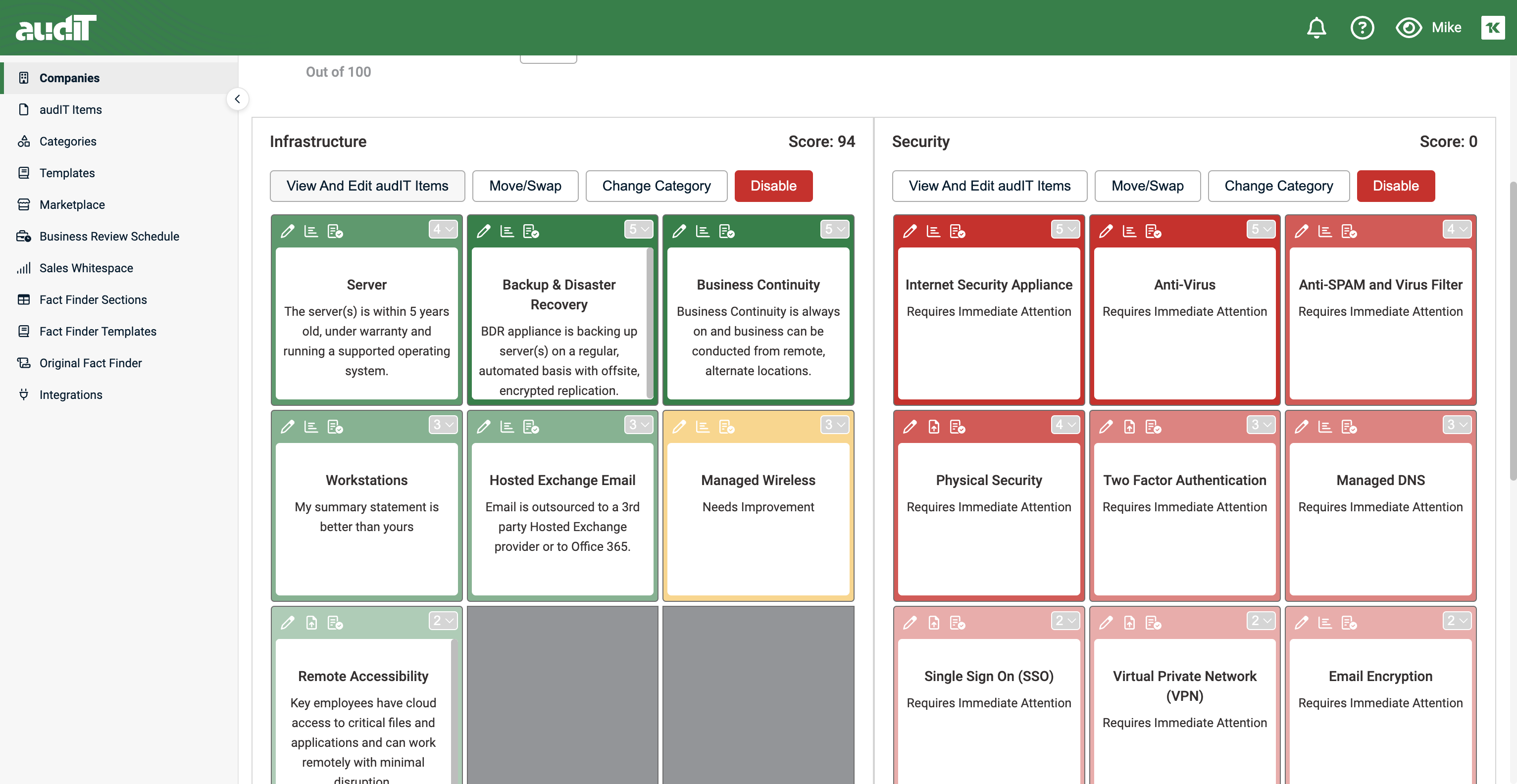
Task: Open the Anti-Virus score dropdown
Action: (1261, 229)
